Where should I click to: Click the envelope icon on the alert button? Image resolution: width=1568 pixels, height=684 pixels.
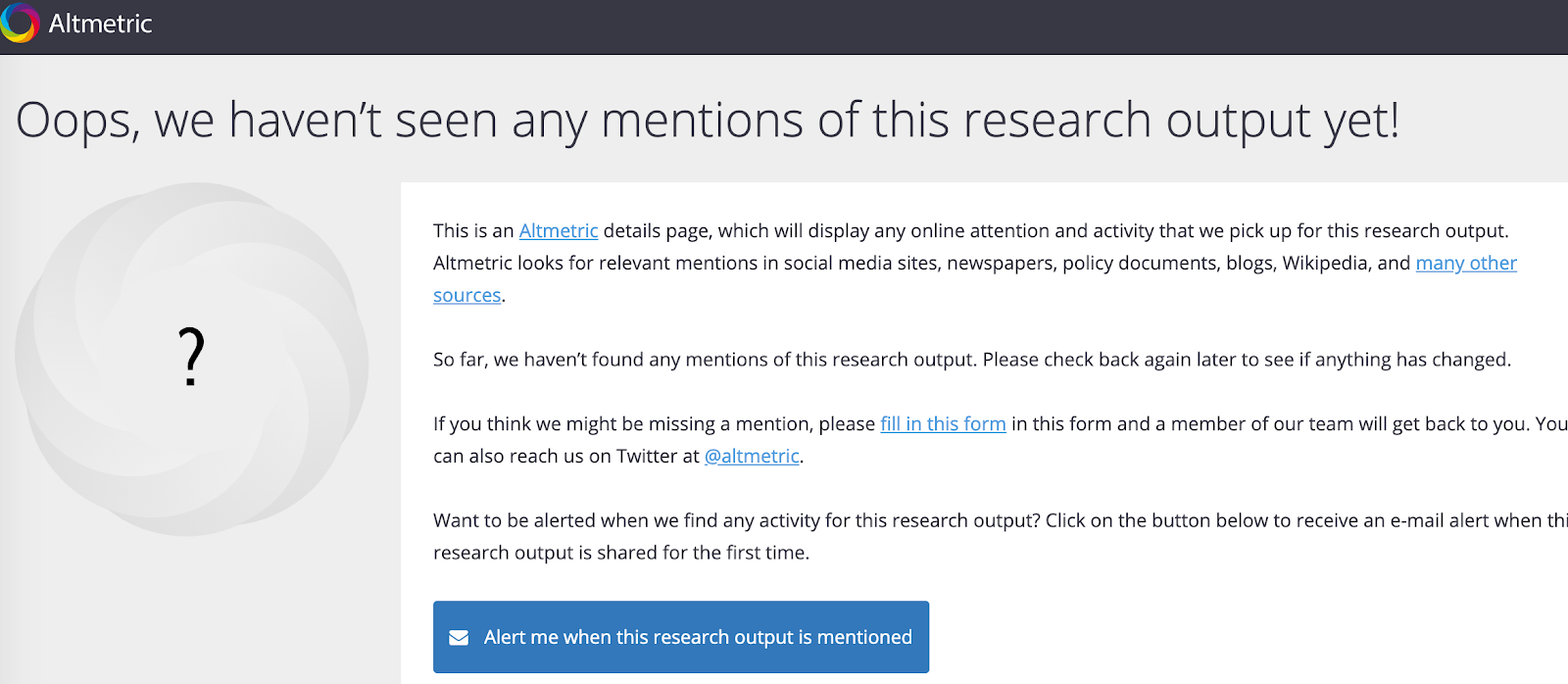tap(459, 638)
